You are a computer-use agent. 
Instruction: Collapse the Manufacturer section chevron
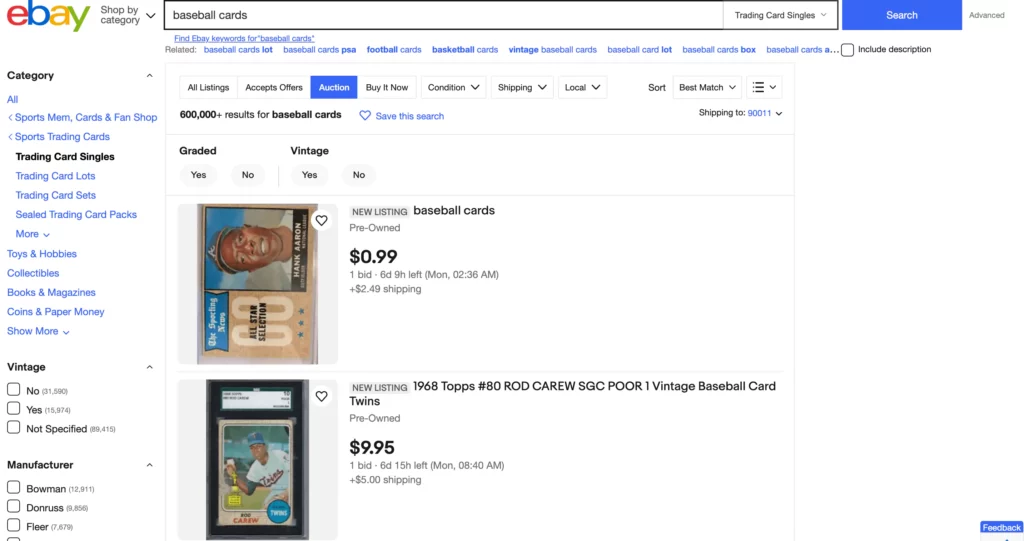click(150, 465)
